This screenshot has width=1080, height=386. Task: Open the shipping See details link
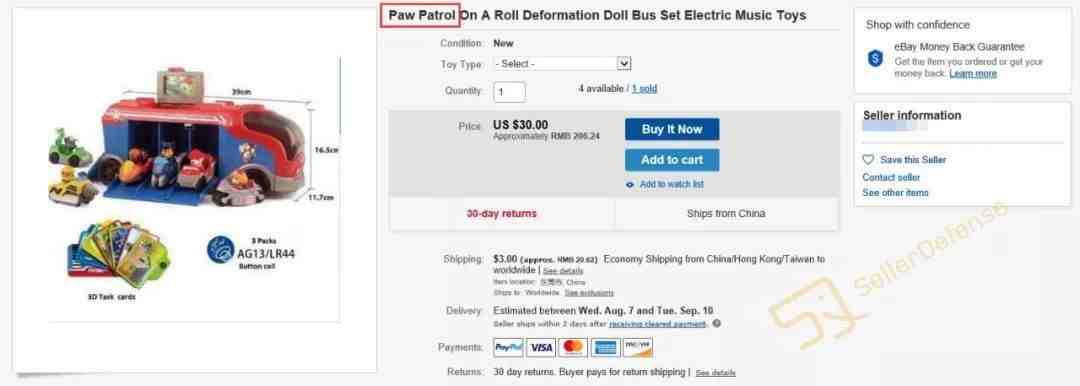(x=563, y=271)
